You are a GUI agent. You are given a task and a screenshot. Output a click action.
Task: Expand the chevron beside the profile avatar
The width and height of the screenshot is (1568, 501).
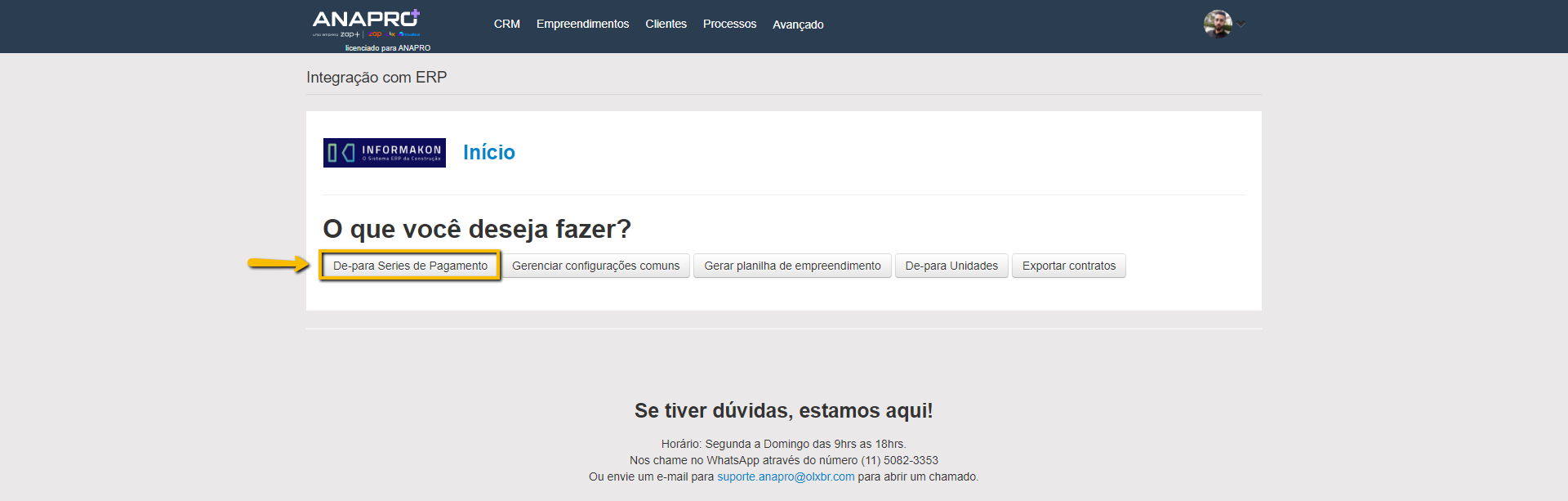(1241, 24)
